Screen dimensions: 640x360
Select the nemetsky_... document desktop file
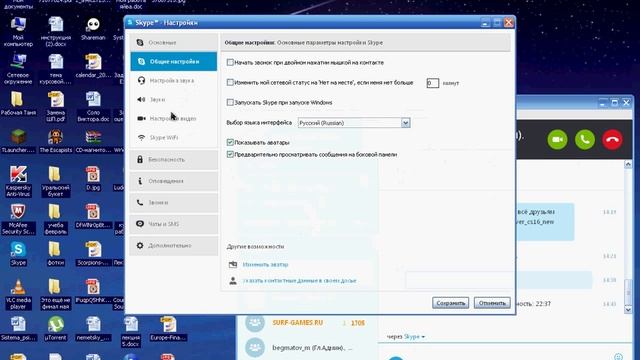coord(93,329)
